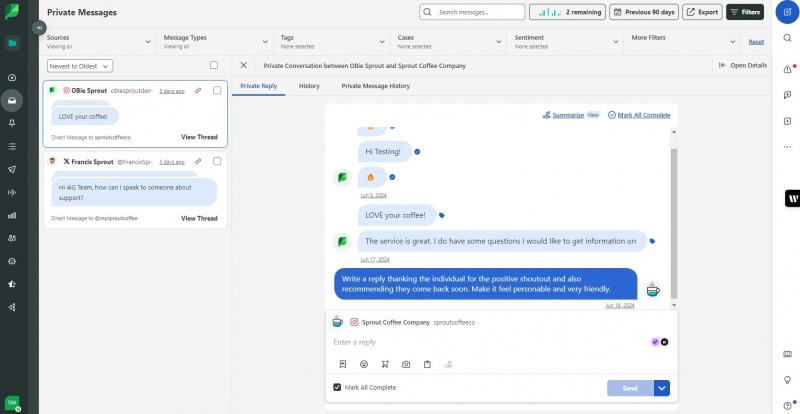Open the Send options dropdown arrow

click(x=662, y=388)
